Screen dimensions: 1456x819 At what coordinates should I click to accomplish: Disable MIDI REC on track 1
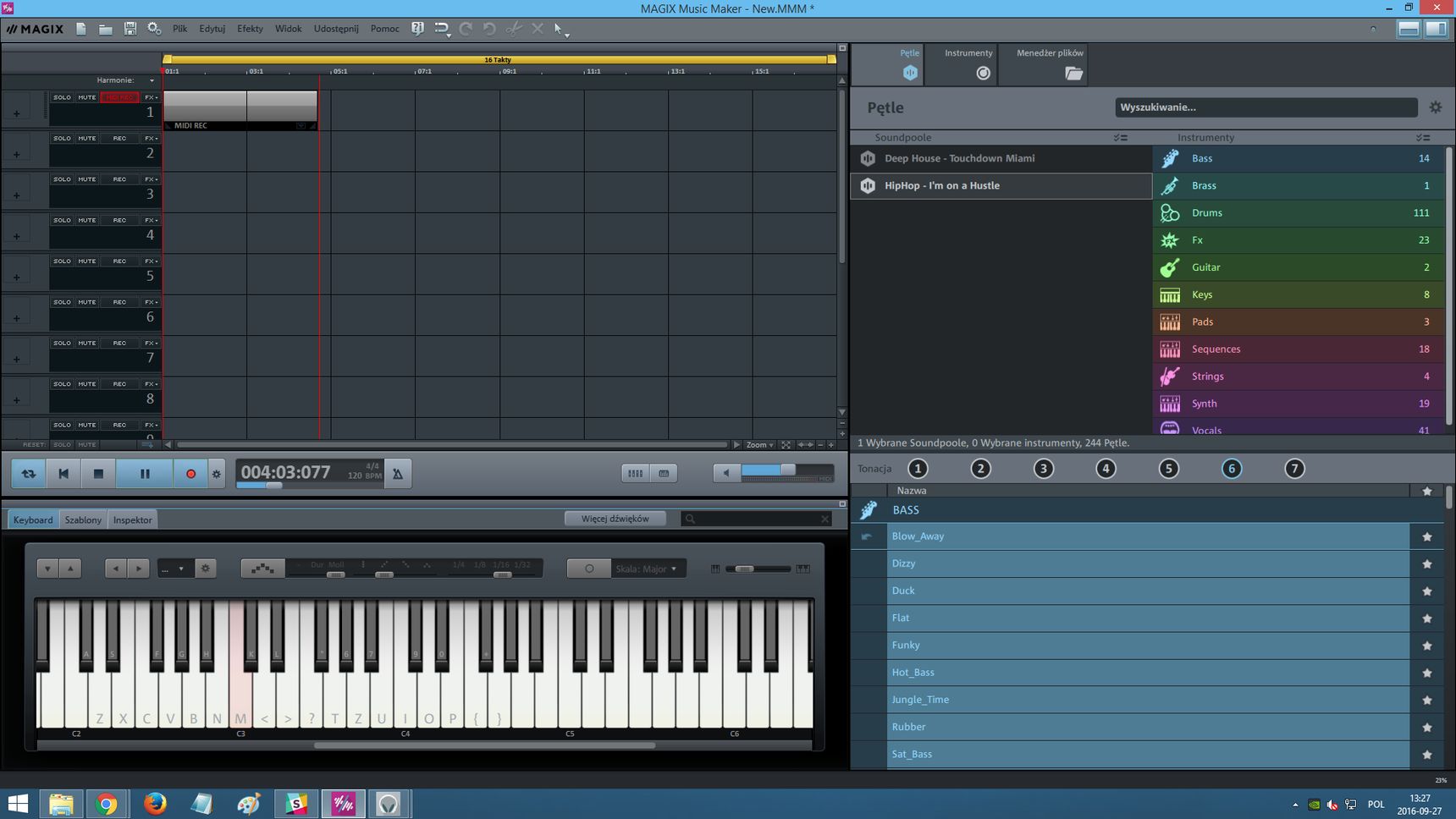click(x=119, y=97)
